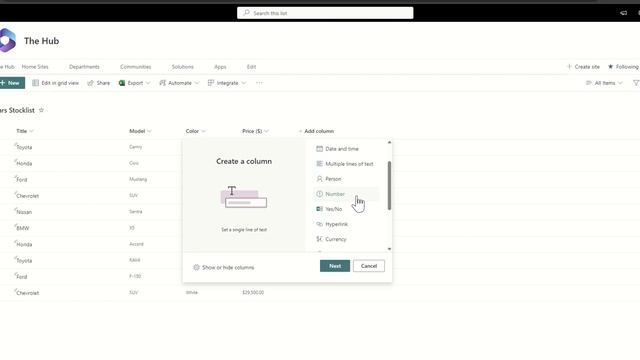Click the Next button
The height and width of the screenshot is (360, 640).
coord(335,266)
